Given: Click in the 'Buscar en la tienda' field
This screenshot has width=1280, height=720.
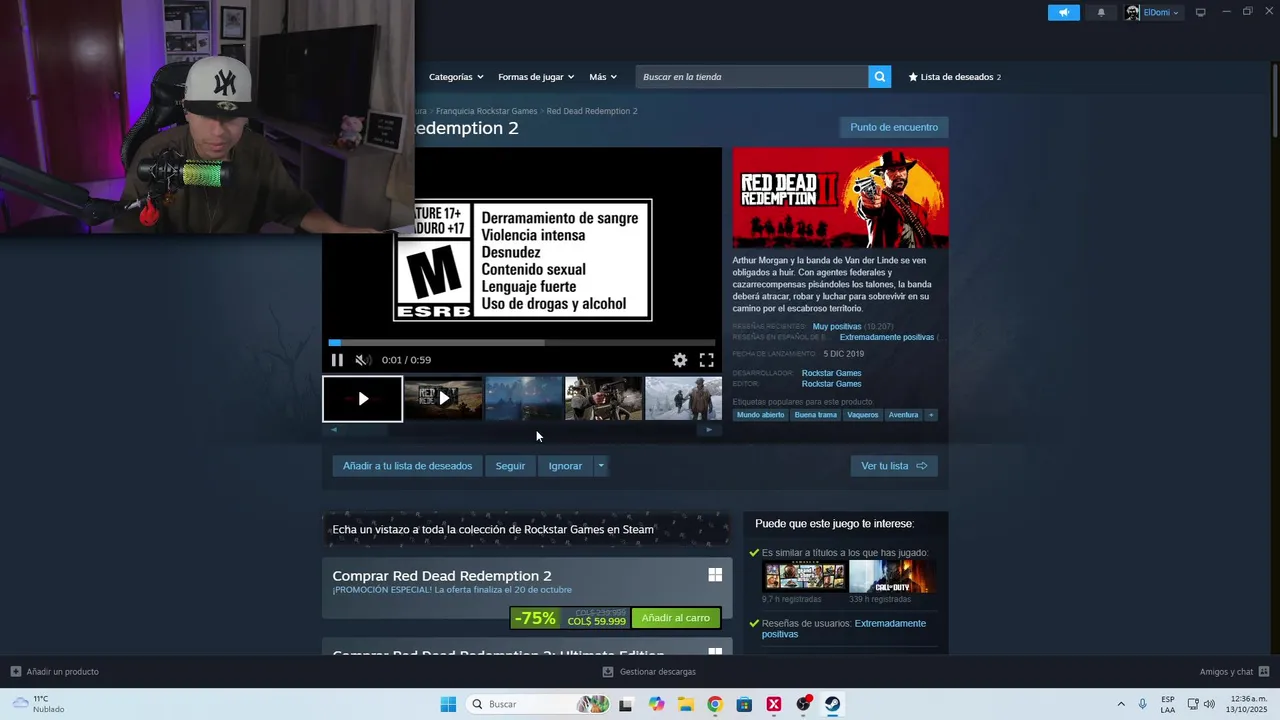Looking at the screenshot, I should [751, 77].
